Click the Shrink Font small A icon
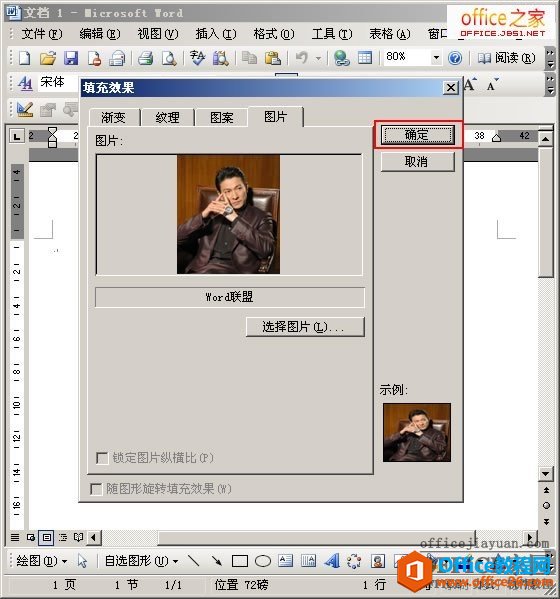Viewport: 560px width, 599px height. (x=492, y=85)
